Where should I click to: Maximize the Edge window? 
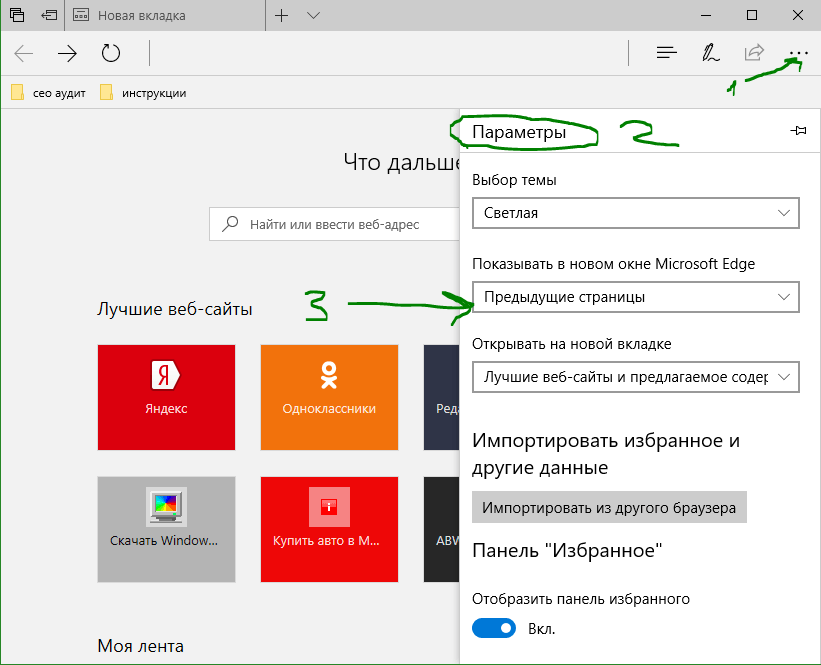pos(752,15)
